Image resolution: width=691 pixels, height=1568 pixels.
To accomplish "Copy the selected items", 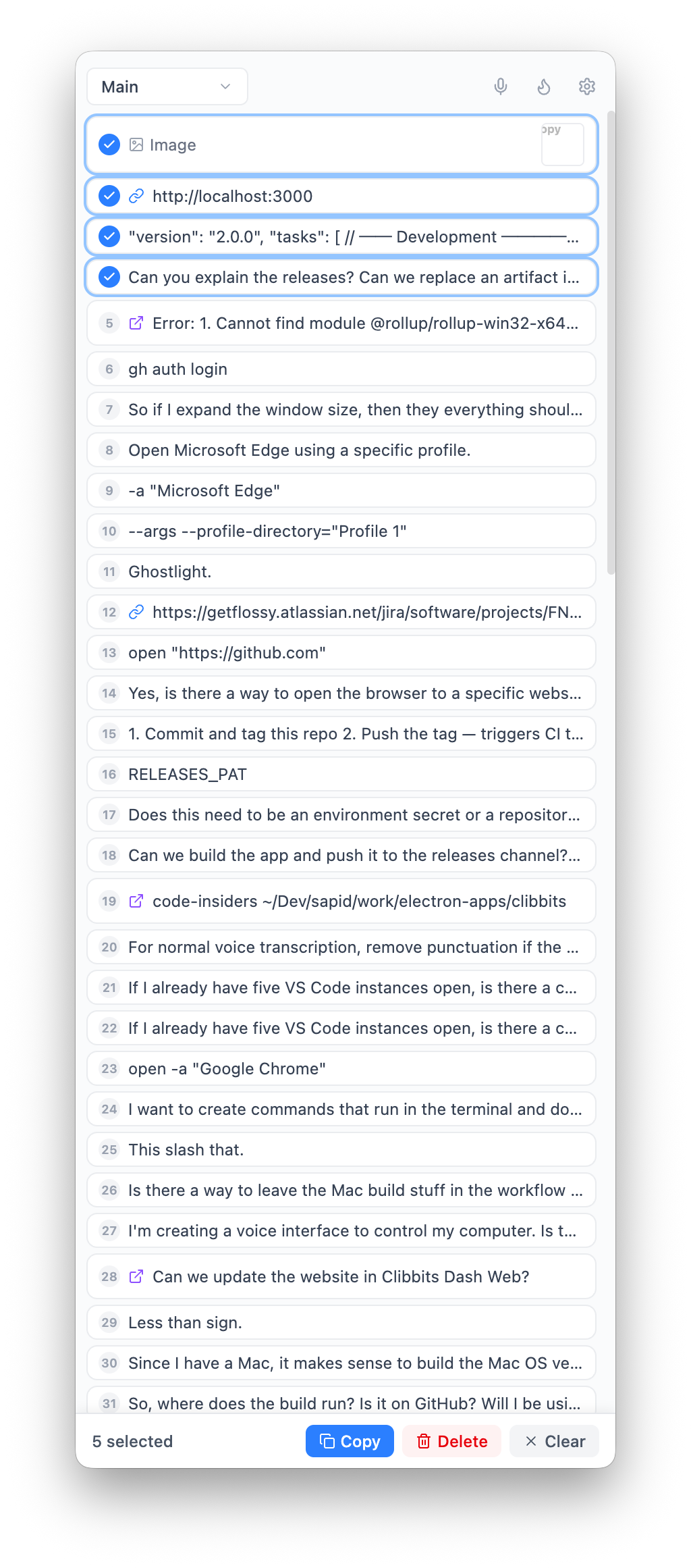I will pyautogui.click(x=349, y=1441).
